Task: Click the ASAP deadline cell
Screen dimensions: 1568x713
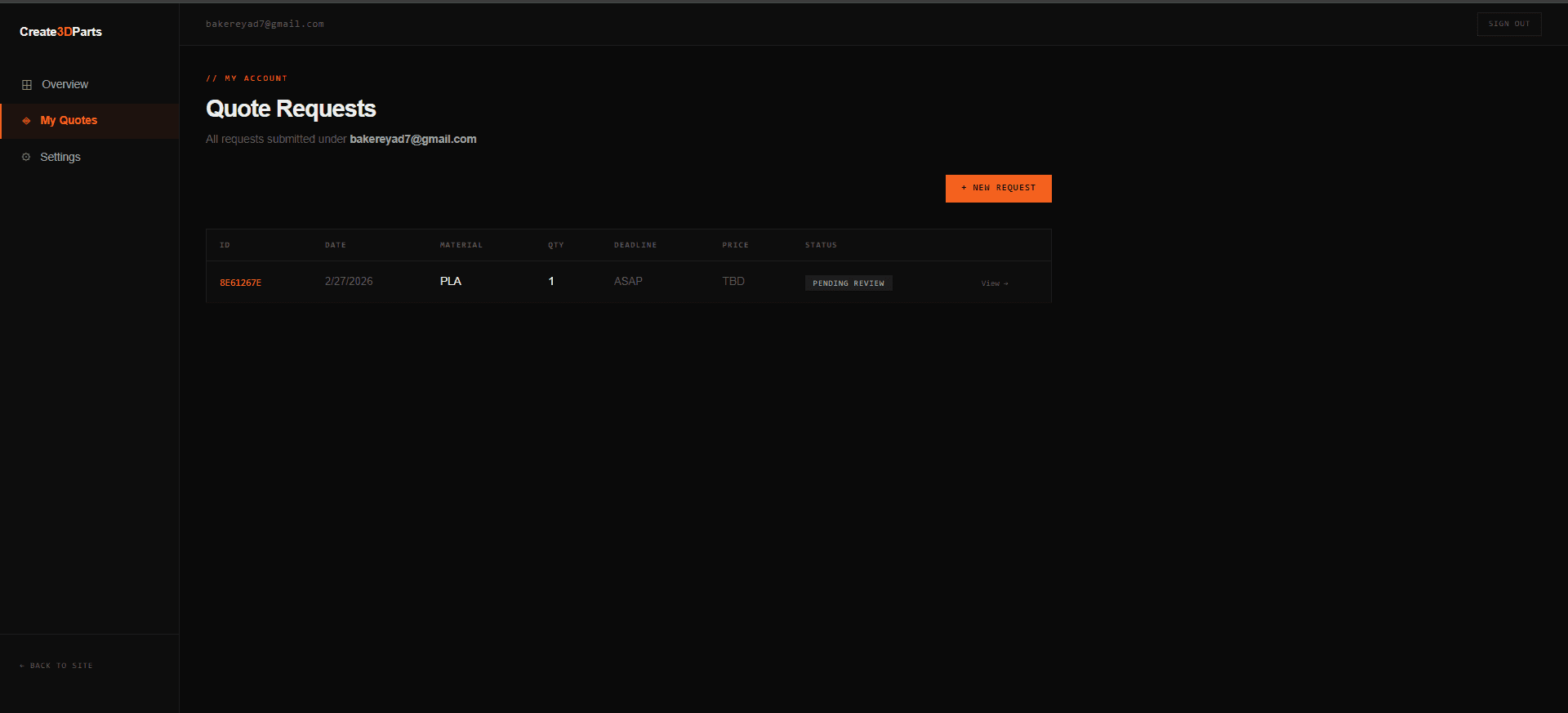Action: [628, 281]
